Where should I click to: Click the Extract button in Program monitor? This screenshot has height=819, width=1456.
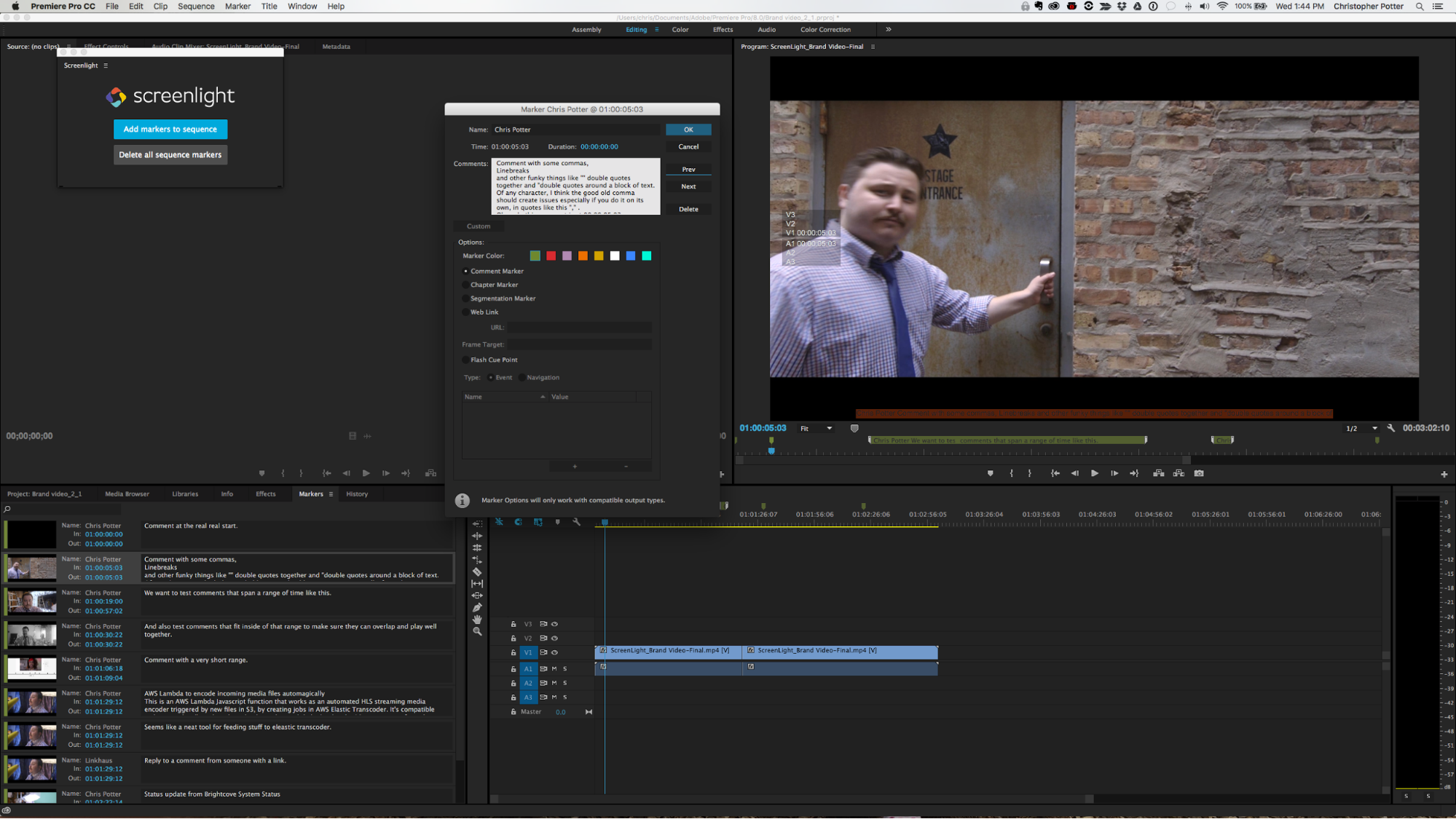click(x=1178, y=473)
